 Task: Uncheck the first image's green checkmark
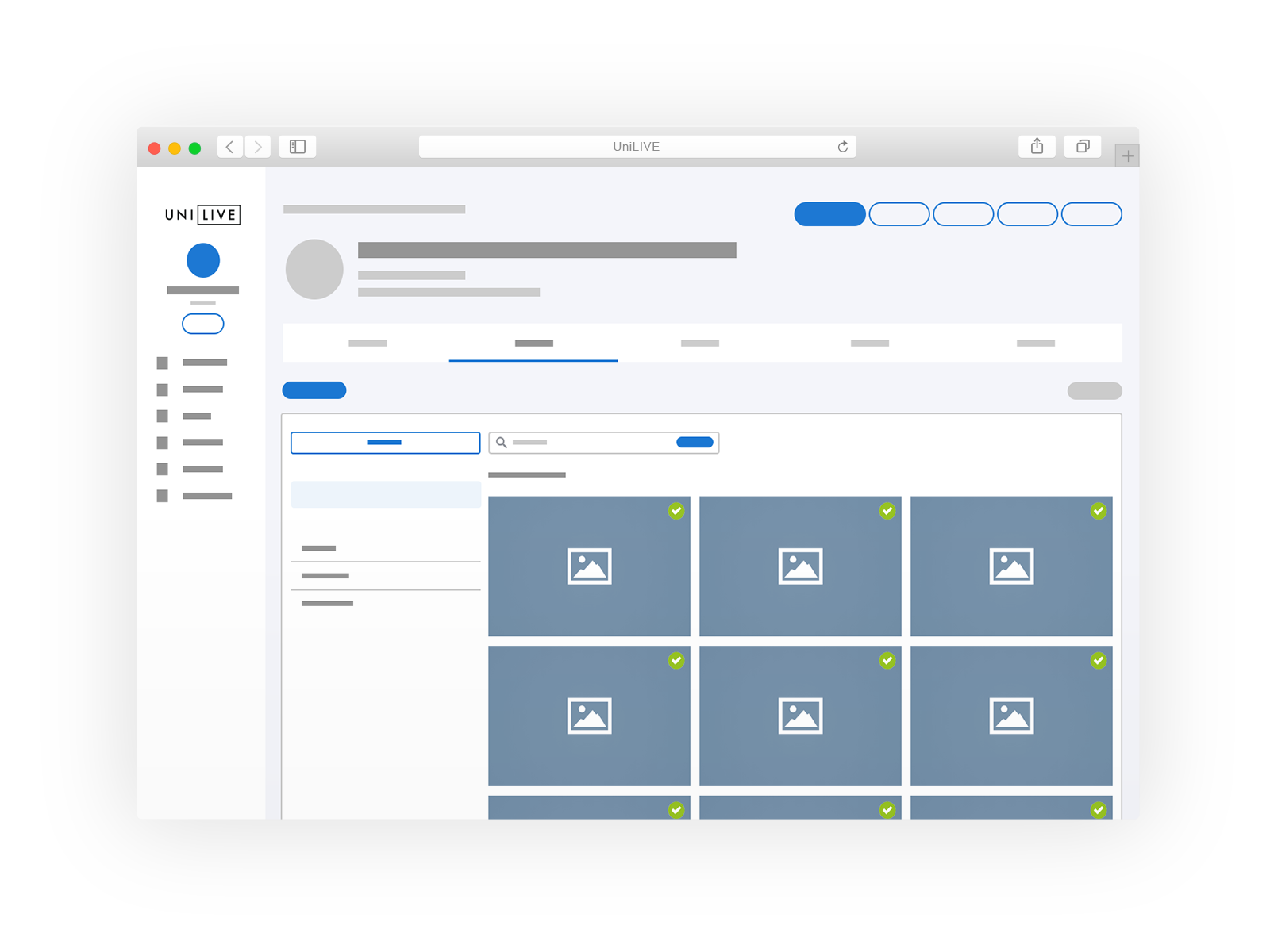click(x=676, y=511)
